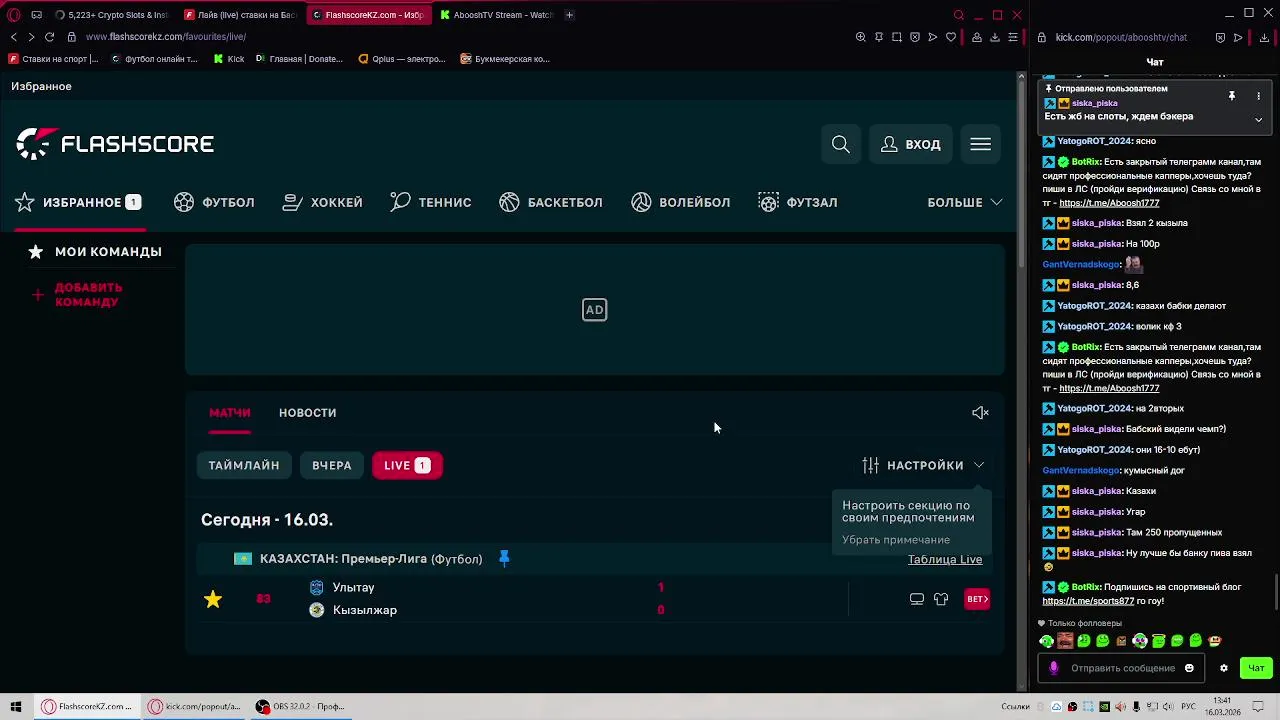Switch to the Новости tab
Screen dimensions: 1280x720
pyautogui.click(x=307, y=413)
